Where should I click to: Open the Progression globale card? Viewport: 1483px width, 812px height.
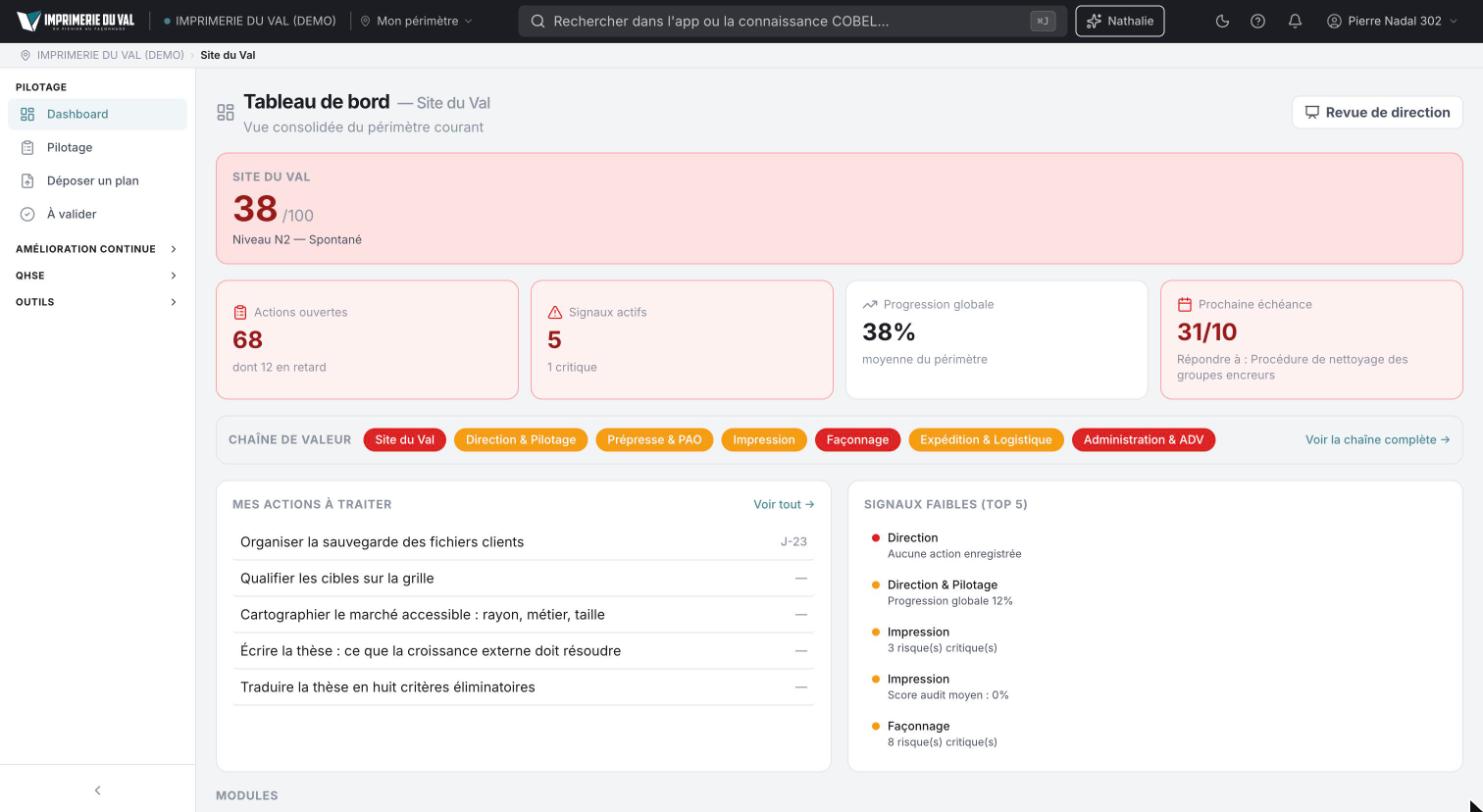pos(997,340)
